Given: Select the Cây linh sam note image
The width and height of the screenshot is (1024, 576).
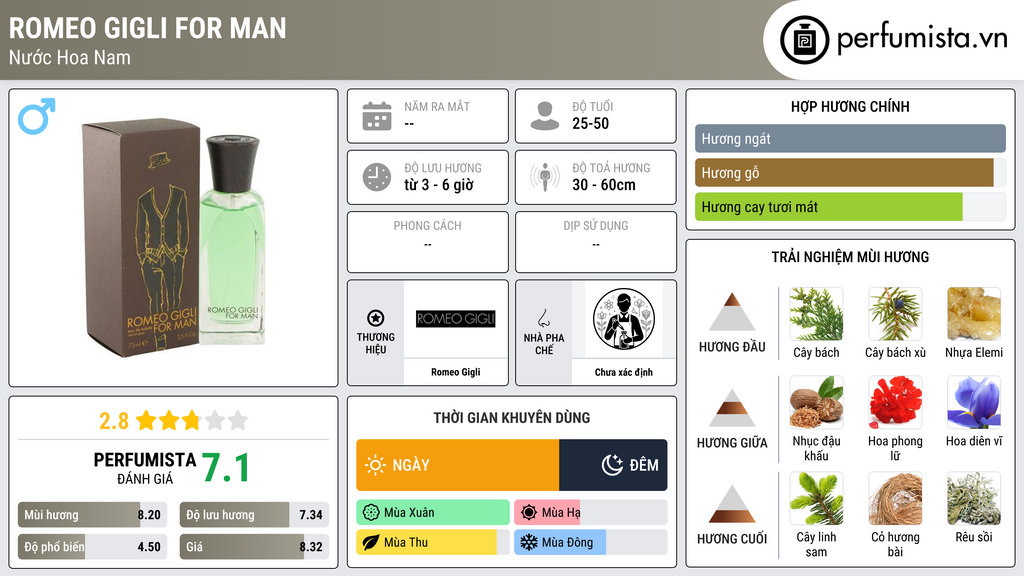Looking at the screenshot, I should pyautogui.click(x=816, y=498).
